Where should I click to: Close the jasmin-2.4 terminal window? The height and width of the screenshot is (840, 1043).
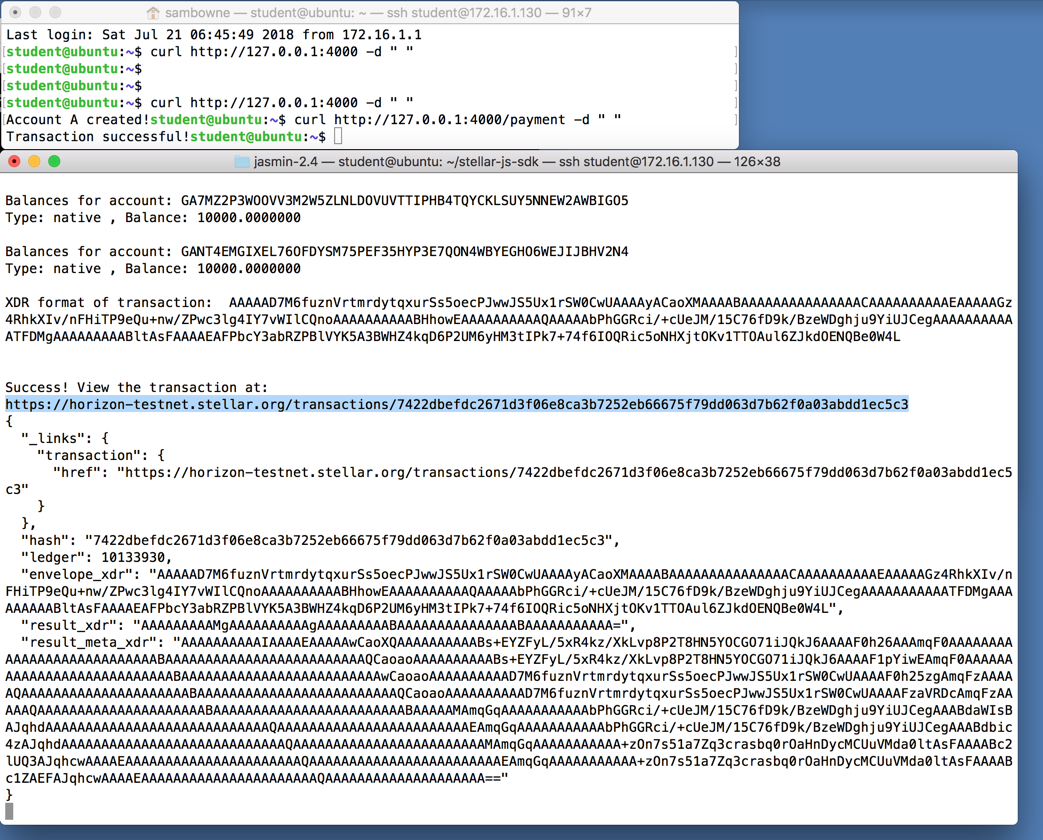tap(14, 162)
